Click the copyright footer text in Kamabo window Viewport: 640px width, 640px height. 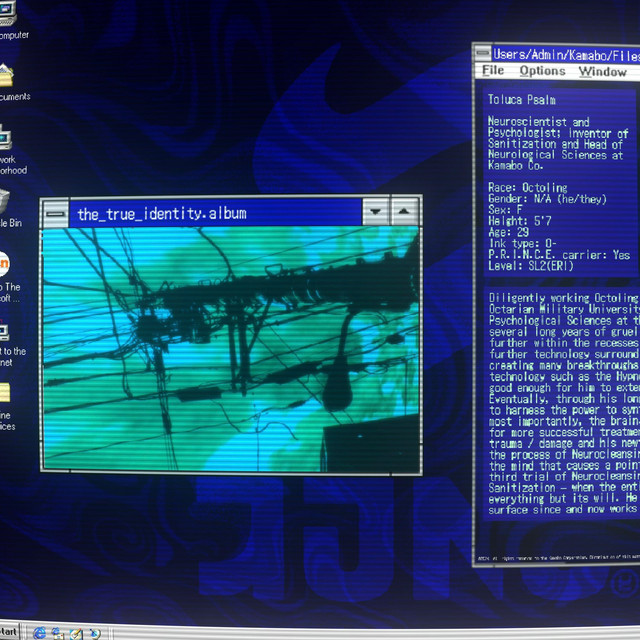click(x=558, y=558)
